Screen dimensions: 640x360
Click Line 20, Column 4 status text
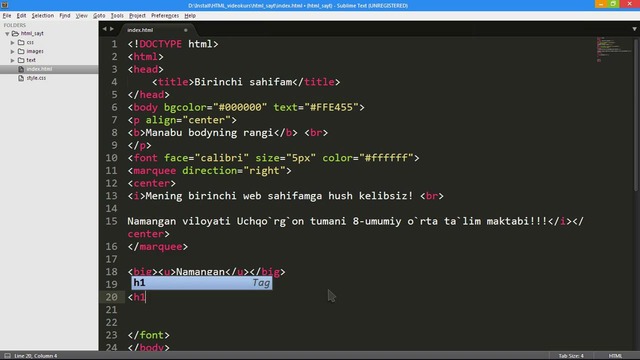tap(36, 356)
